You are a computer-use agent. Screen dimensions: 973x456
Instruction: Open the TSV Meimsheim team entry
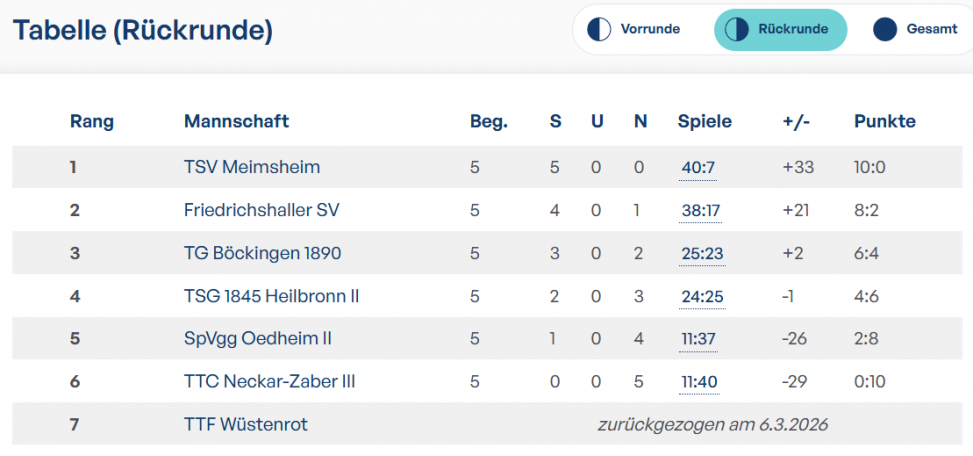point(252,167)
